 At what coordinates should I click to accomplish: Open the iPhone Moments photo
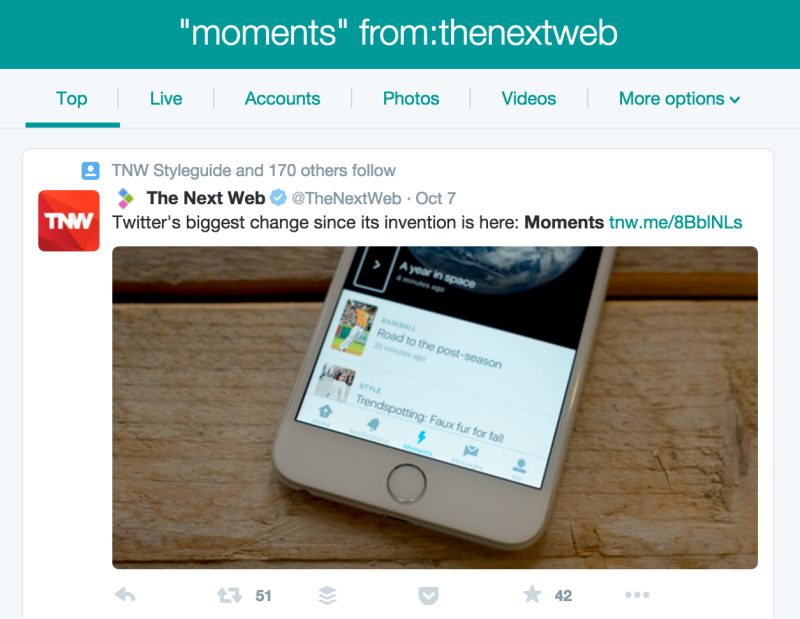tap(435, 407)
